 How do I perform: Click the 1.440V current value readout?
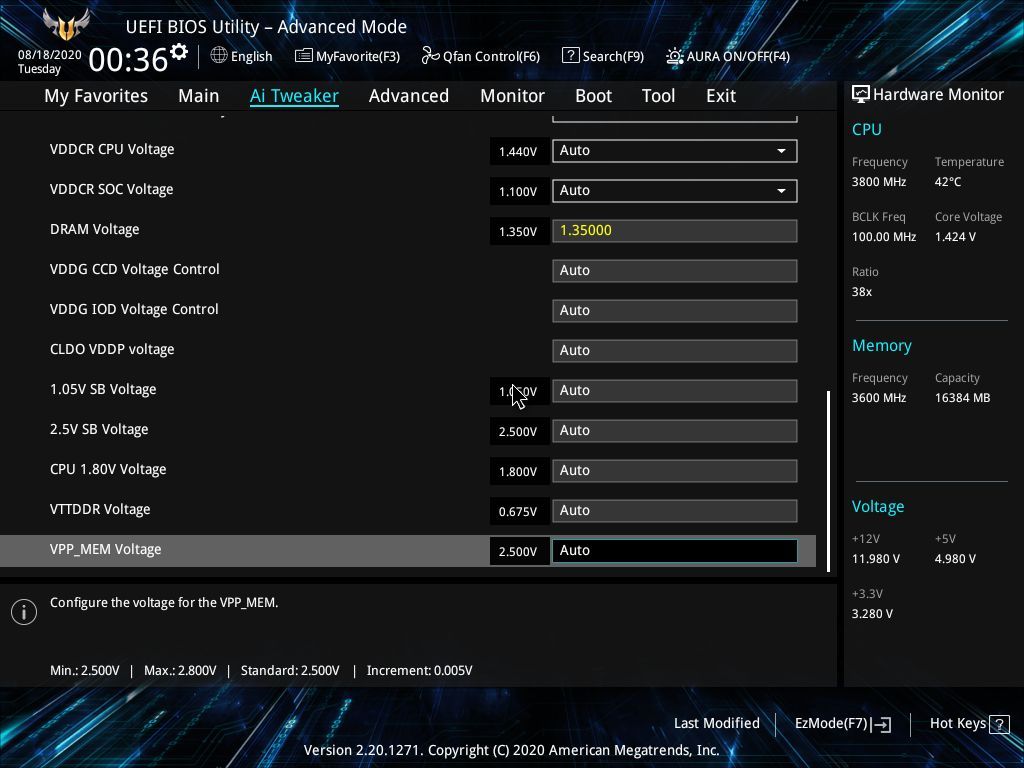(519, 152)
